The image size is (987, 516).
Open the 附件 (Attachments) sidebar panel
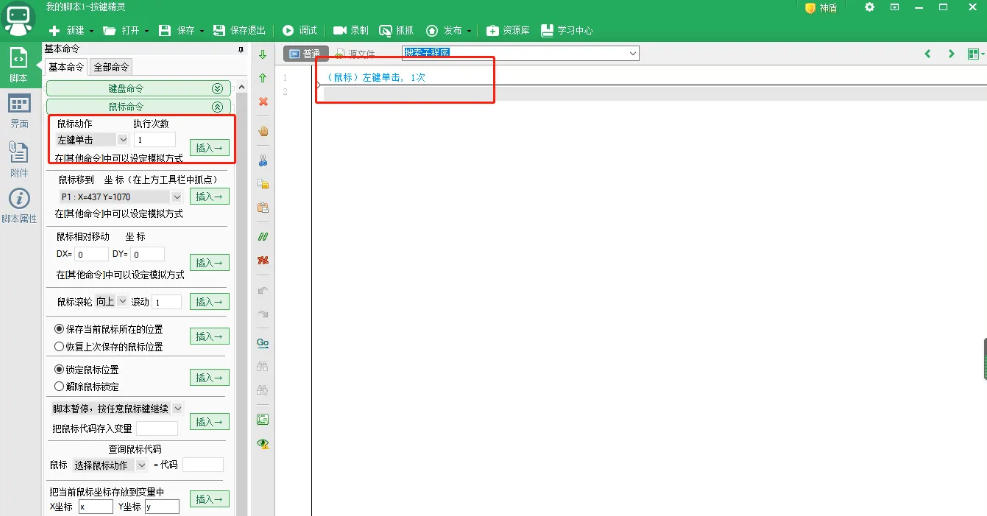coord(19,158)
